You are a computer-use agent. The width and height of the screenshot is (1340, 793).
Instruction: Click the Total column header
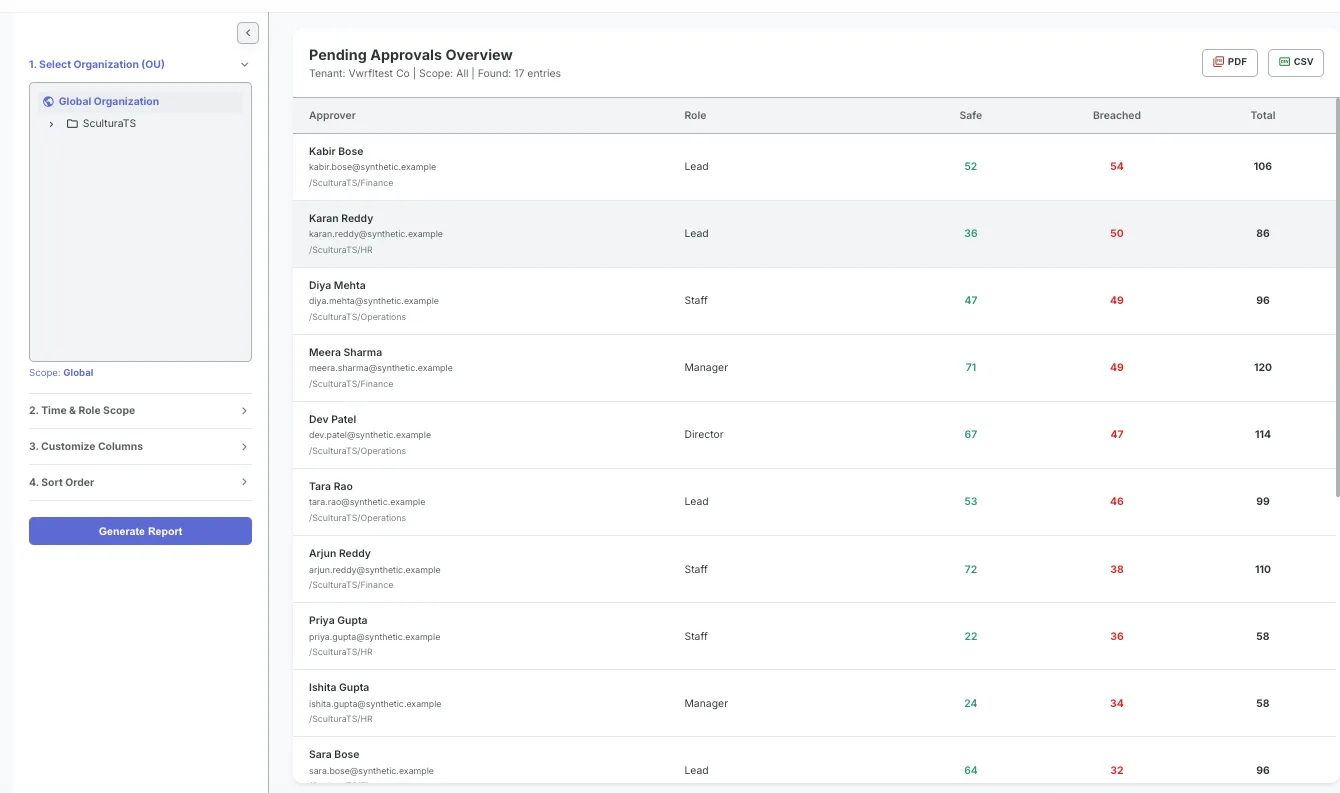pyautogui.click(x=1263, y=116)
